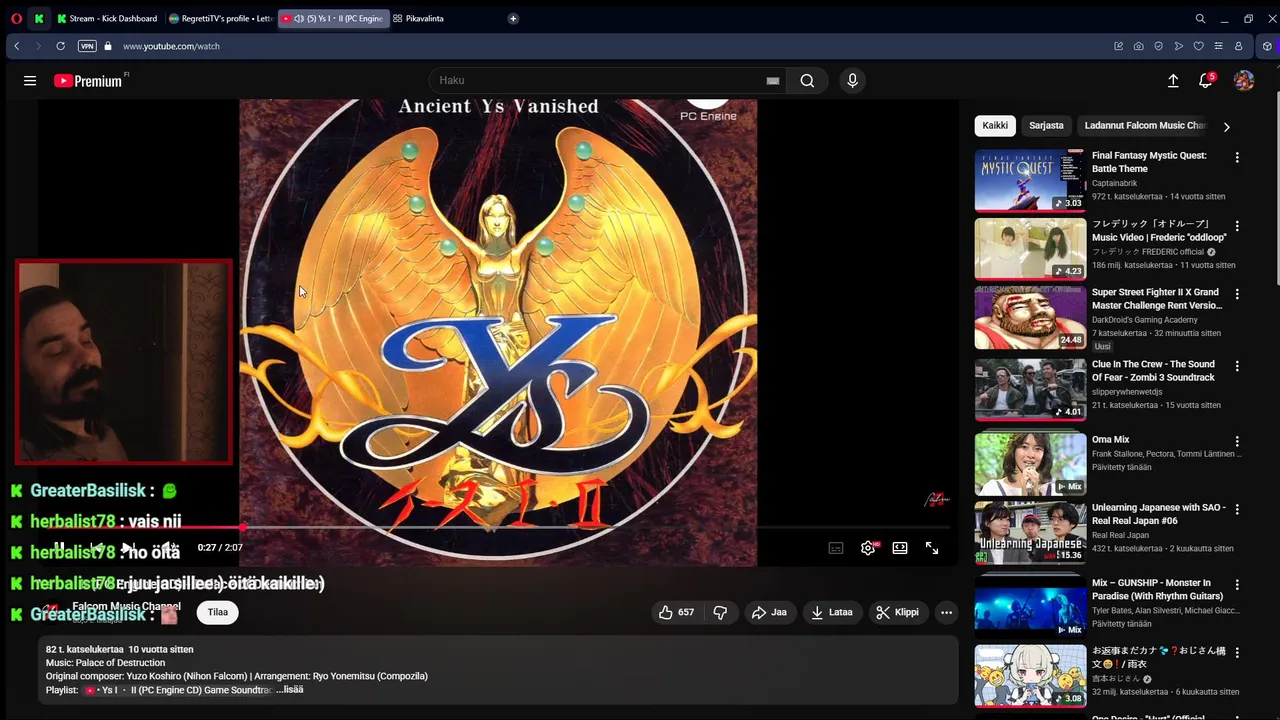The image size is (1280, 720).
Task: Open video settings gear
Action: pos(868,548)
